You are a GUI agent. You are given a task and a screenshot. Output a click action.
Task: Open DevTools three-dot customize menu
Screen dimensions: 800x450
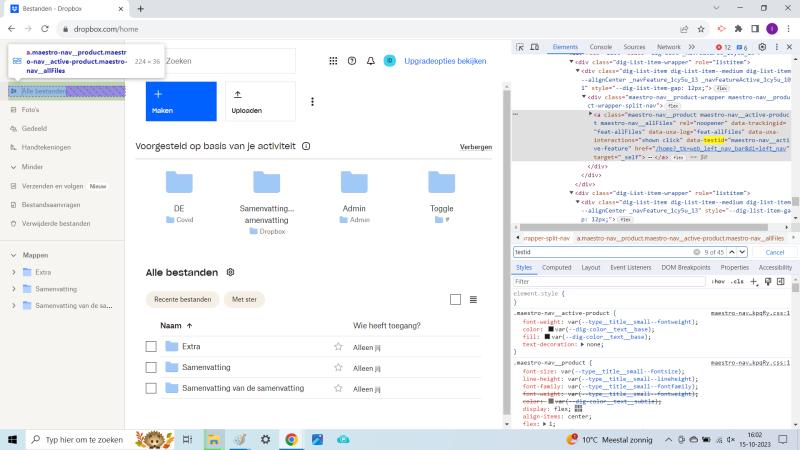tap(777, 47)
